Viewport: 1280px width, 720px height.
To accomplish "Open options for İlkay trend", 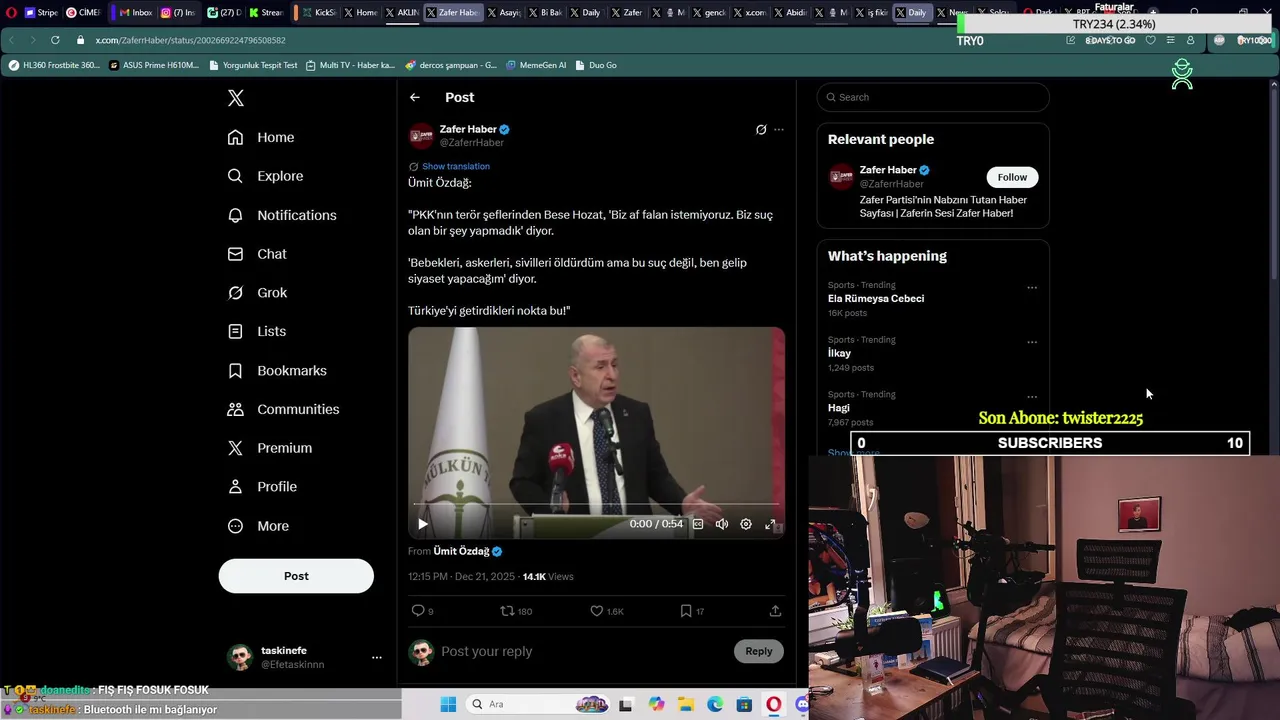I will pyautogui.click(x=1032, y=342).
